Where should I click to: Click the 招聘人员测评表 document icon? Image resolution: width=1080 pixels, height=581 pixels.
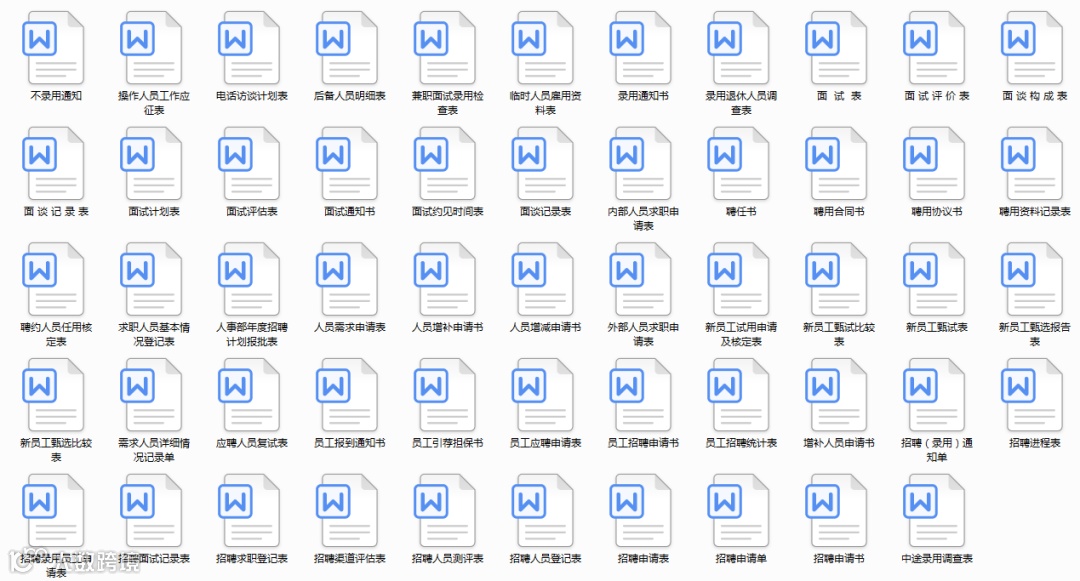[446, 511]
